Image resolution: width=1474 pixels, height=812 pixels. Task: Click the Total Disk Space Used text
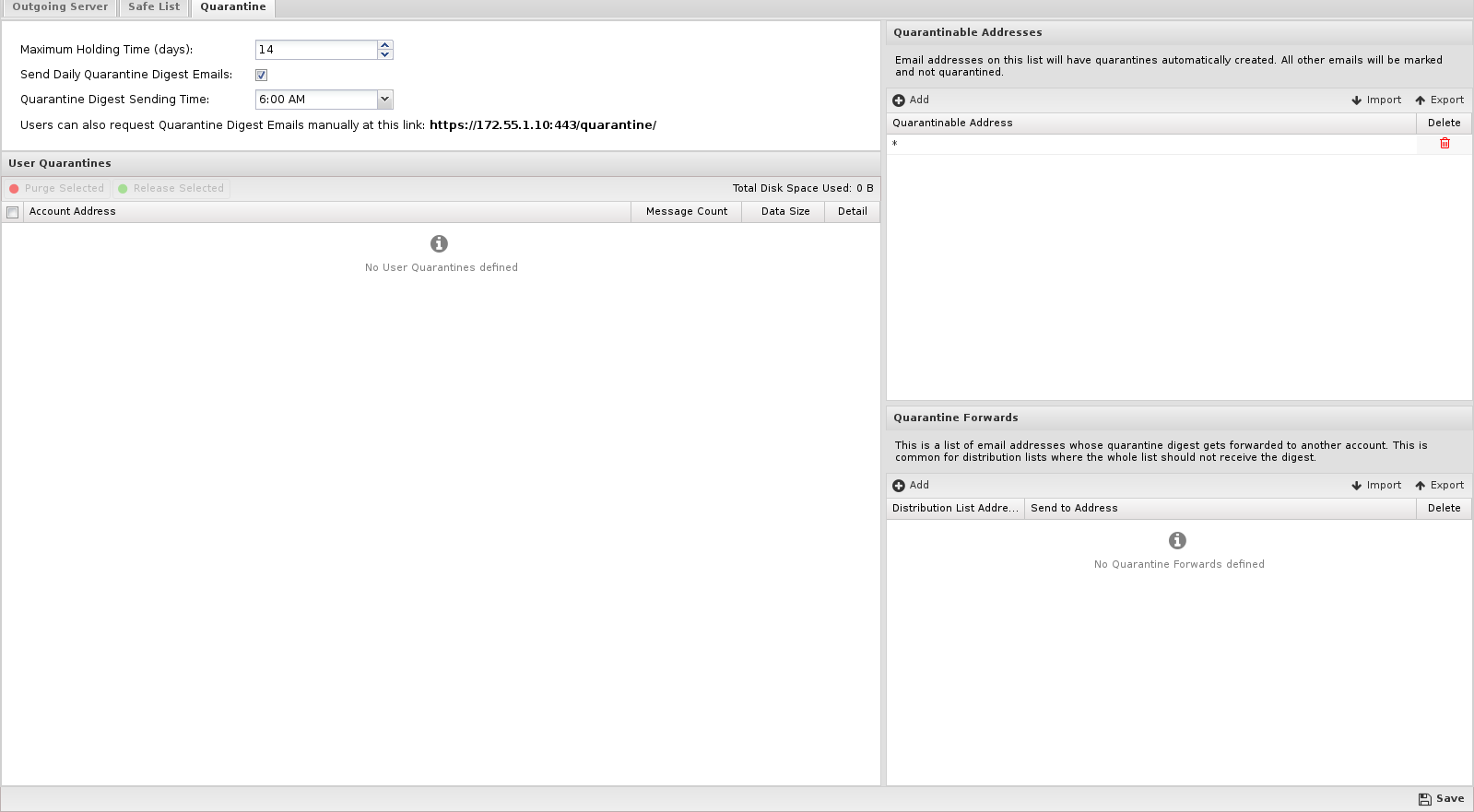click(x=803, y=188)
